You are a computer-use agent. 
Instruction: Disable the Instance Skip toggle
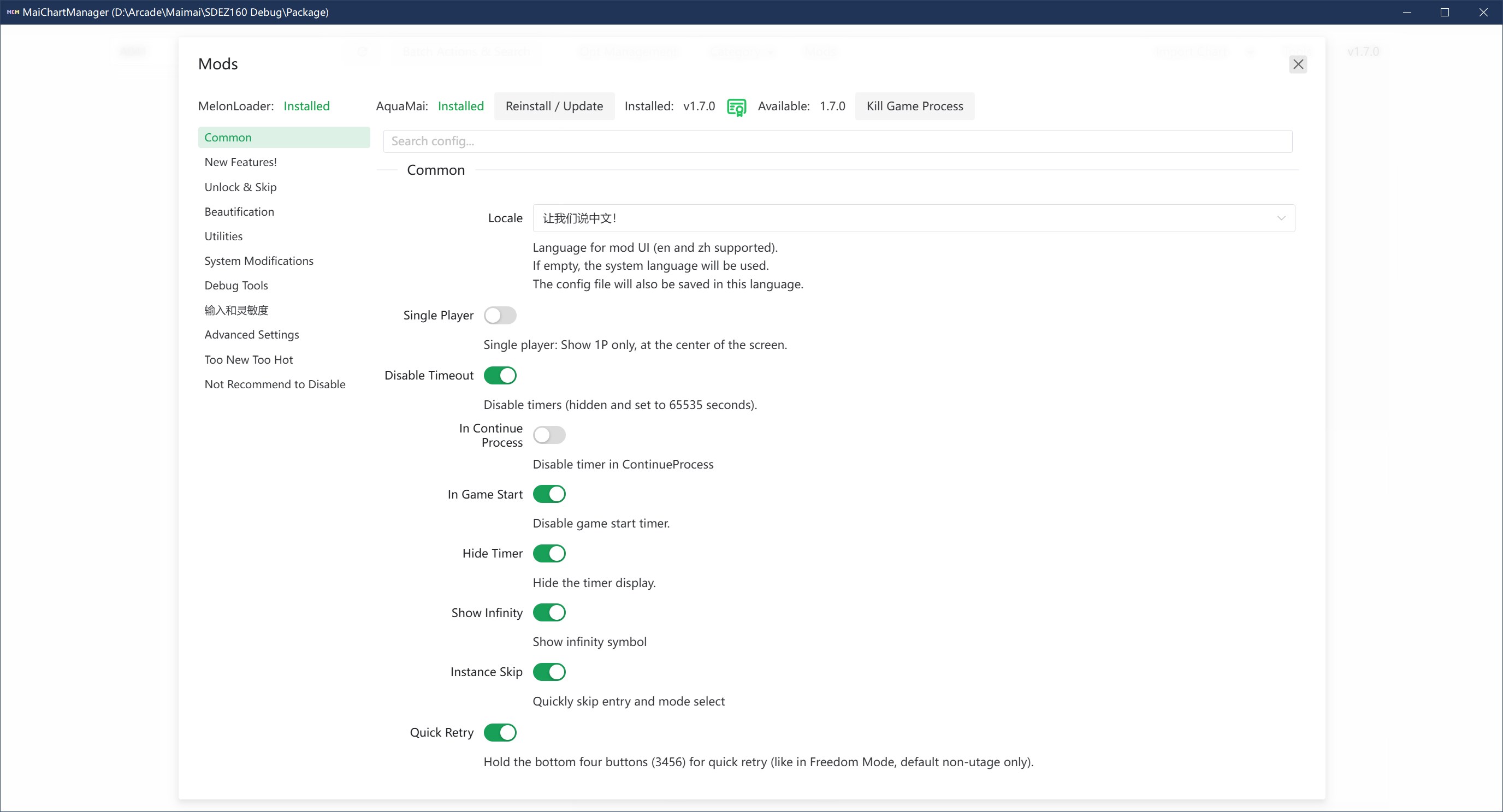click(549, 672)
